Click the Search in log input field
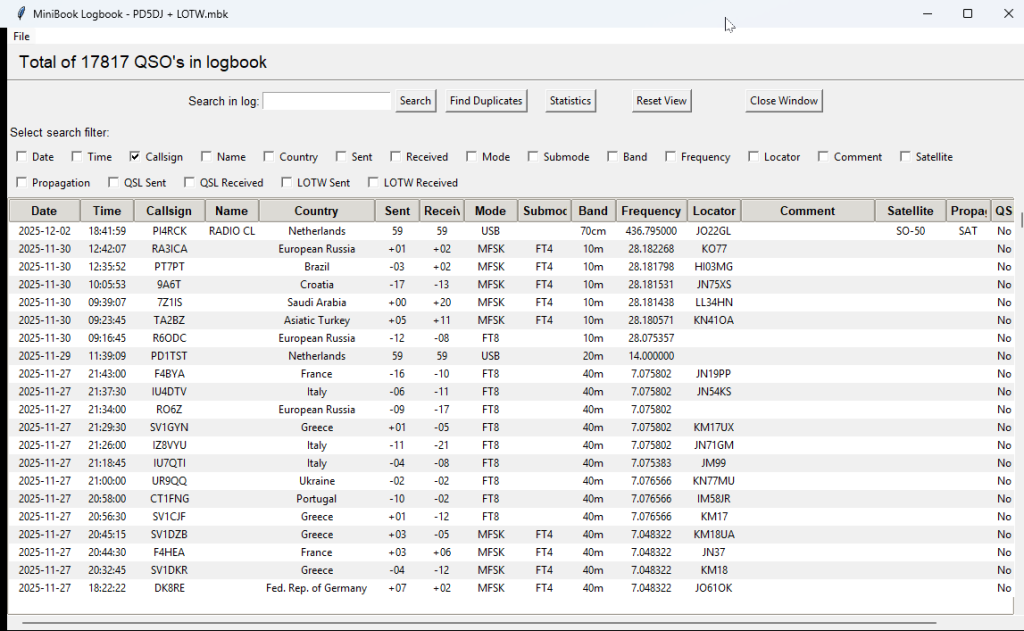Image resolution: width=1024 pixels, height=631 pixels. point(326,101)
